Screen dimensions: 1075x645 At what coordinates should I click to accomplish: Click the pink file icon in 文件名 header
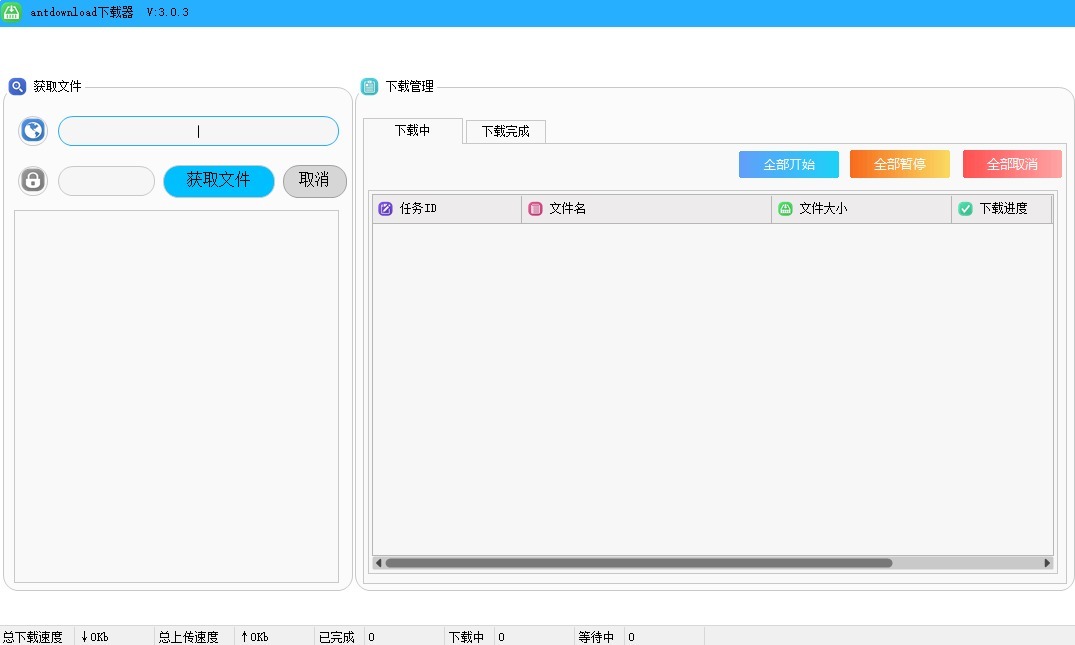(535, 209)
